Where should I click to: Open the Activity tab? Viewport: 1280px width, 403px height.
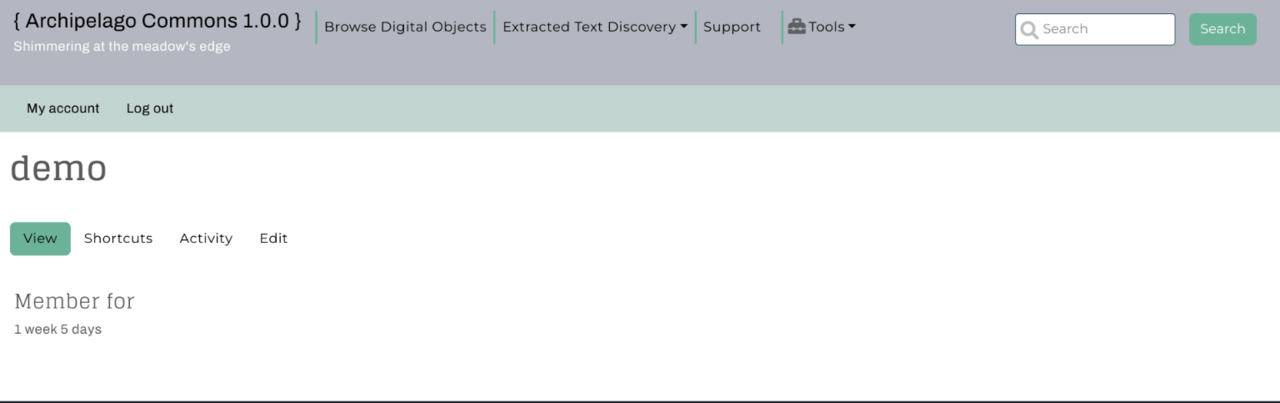point(206,238)
